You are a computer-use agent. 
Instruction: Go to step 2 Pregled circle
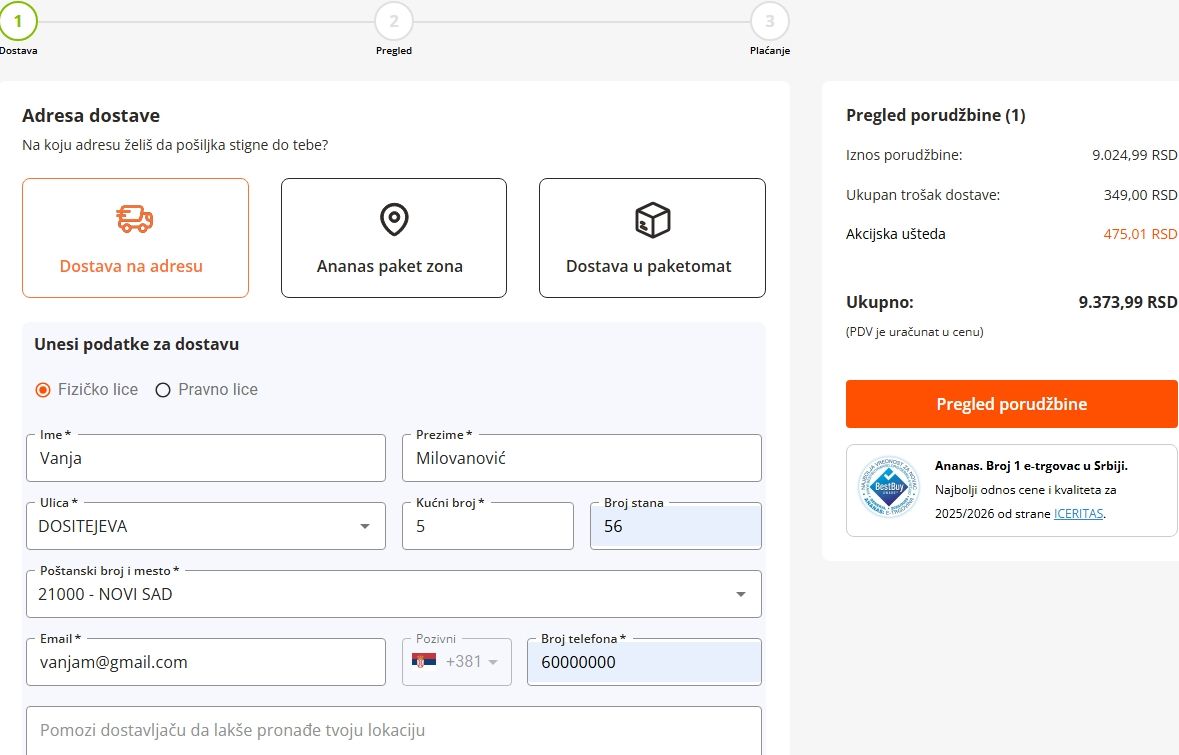coord(394,20)
